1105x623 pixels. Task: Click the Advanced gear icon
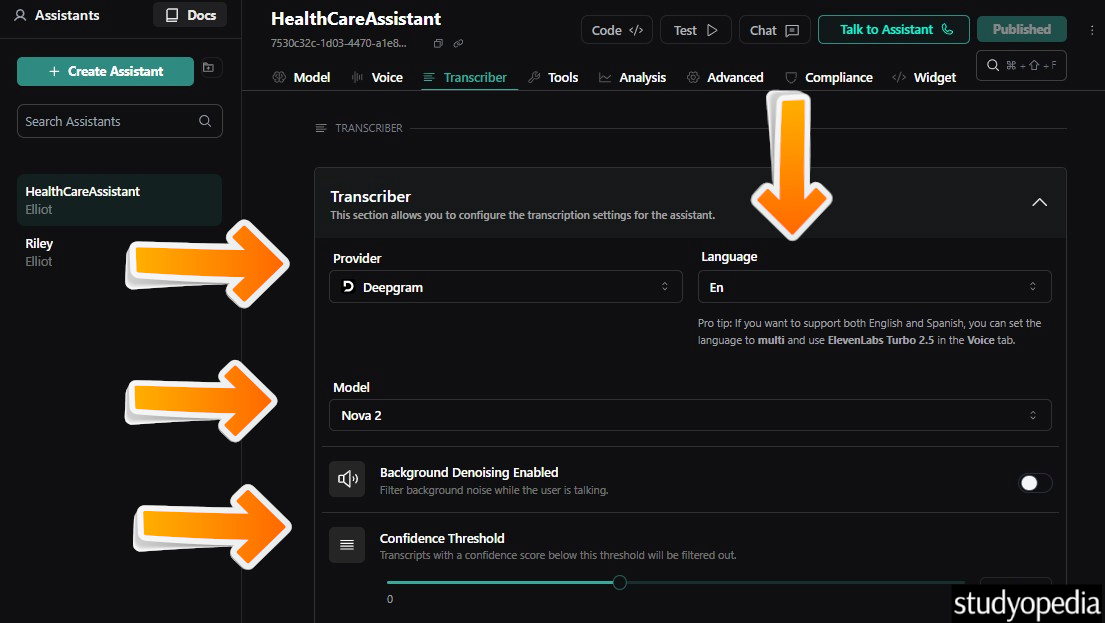point(693,76)
